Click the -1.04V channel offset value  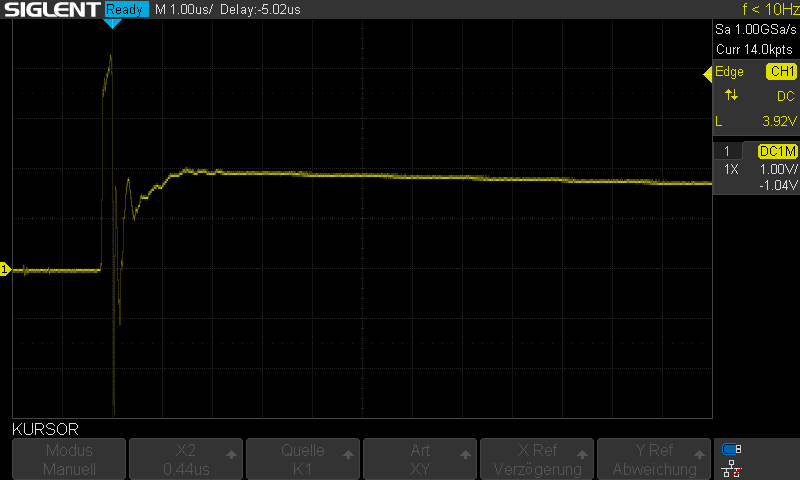click(778, 185)
